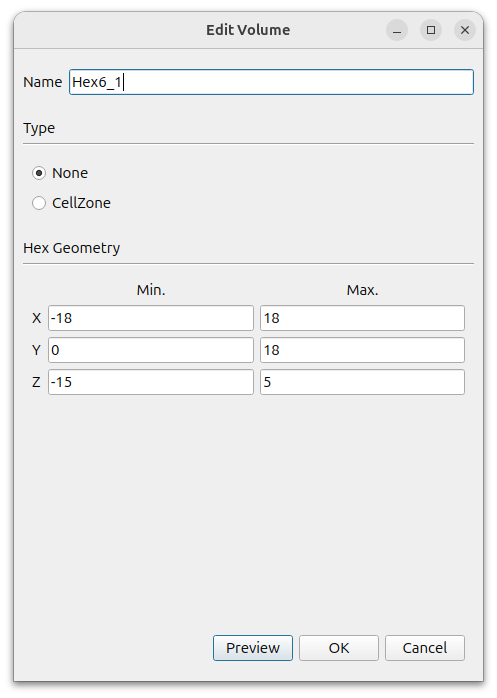Click the Min. column header label
The width and height of the screenshot is (497, 698).
click(151, 290)
